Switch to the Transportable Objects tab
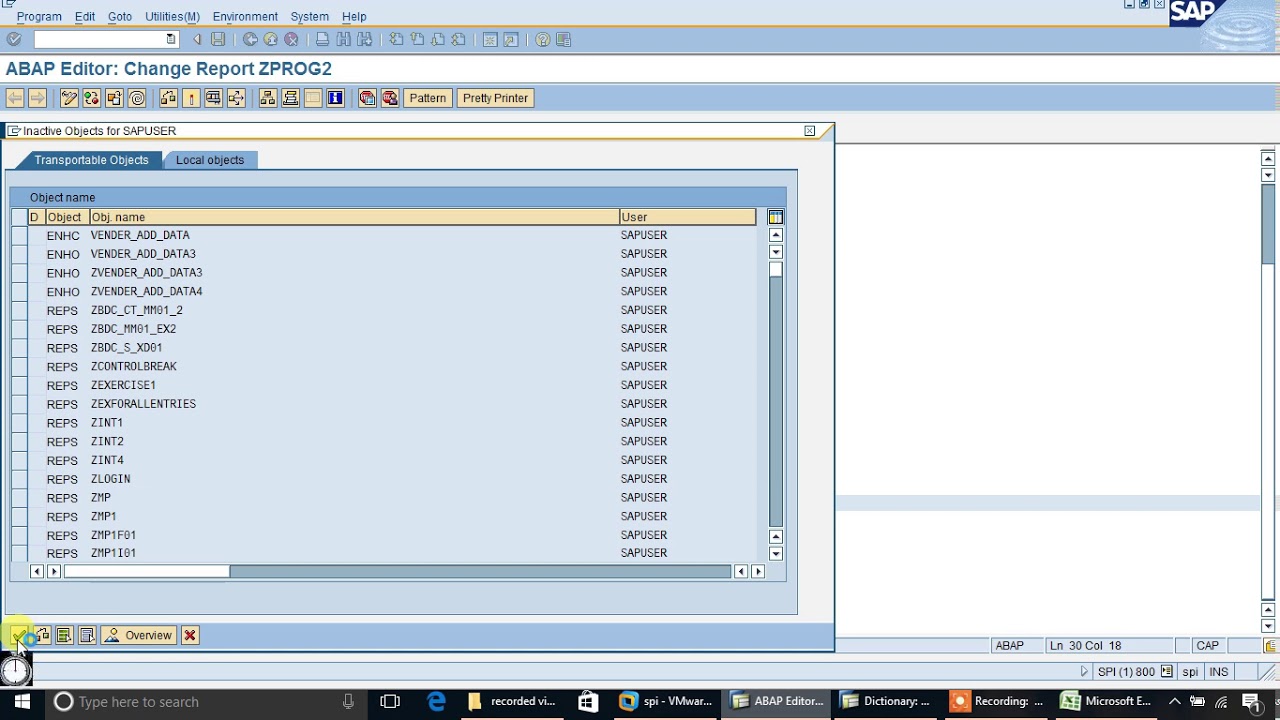The width and height of the screenshot is (1280, 720). [91, 160]
